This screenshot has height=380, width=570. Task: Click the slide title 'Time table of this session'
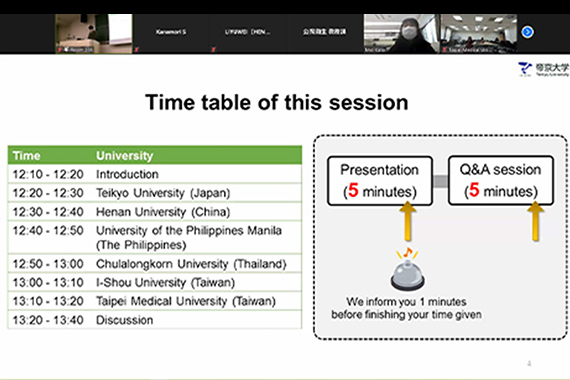[x=277, y=102]
